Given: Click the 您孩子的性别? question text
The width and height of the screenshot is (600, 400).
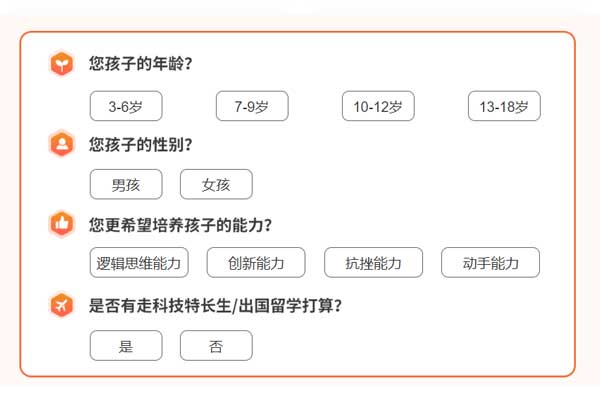Looking at the screenshot, I should pyautogui.click(x=140, y=144).
